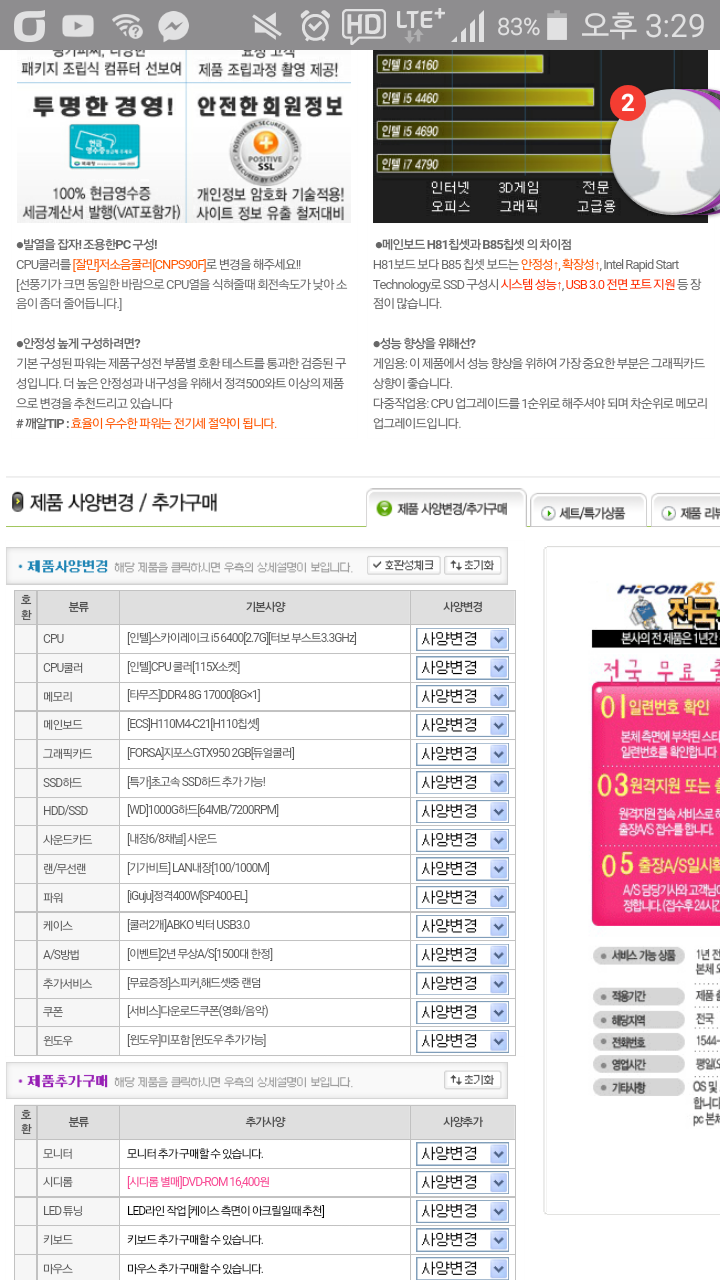
Task: Open the 메모리 사양변경 dropdown
Action: pos(462,696)
